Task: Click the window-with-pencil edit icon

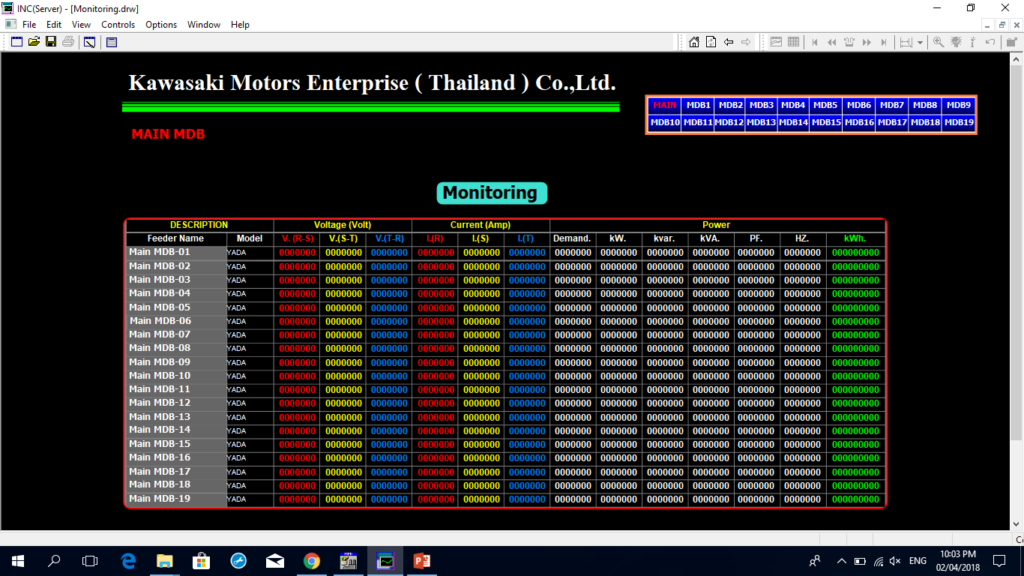Action: (x=89, y=42)
